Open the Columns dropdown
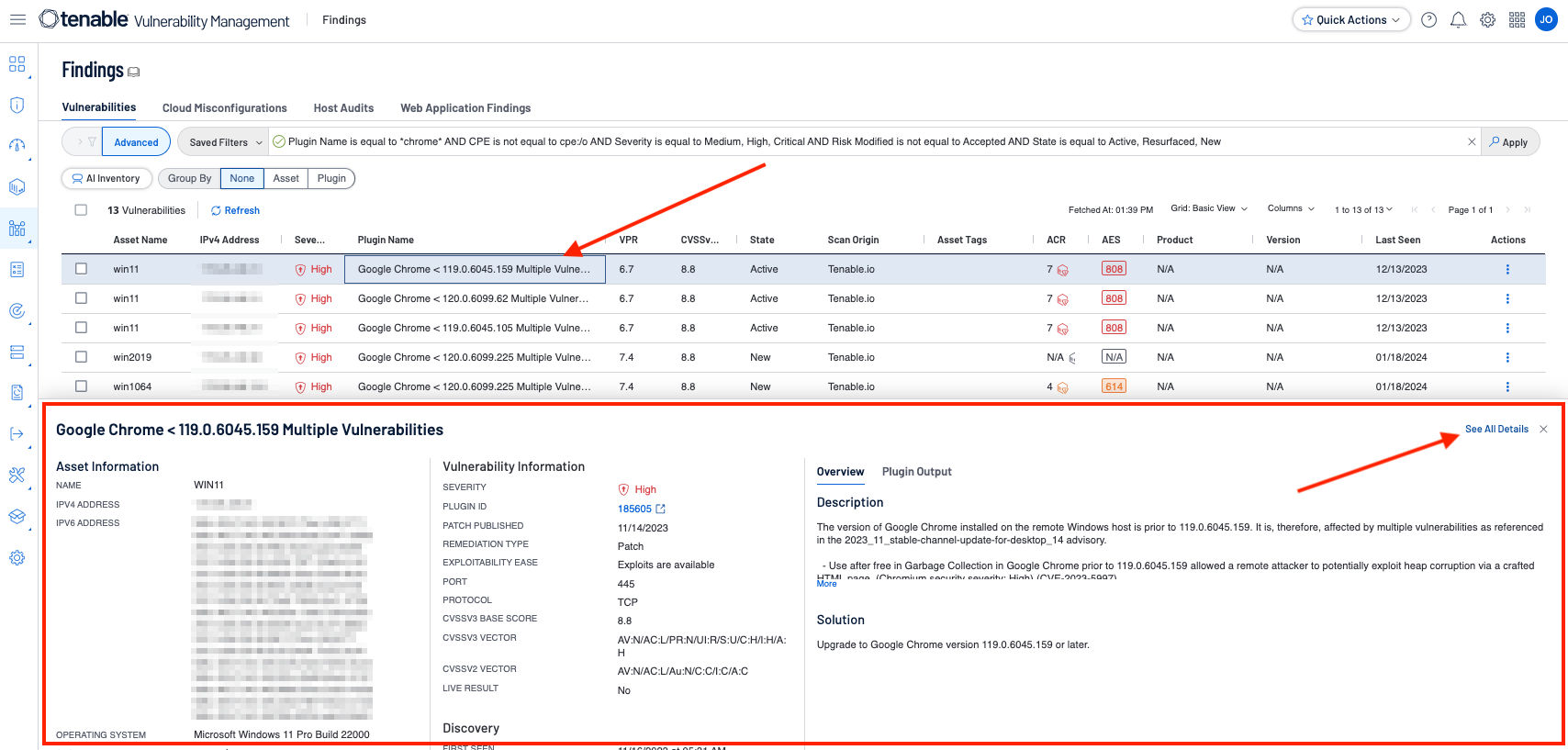 click(1291, 208)
